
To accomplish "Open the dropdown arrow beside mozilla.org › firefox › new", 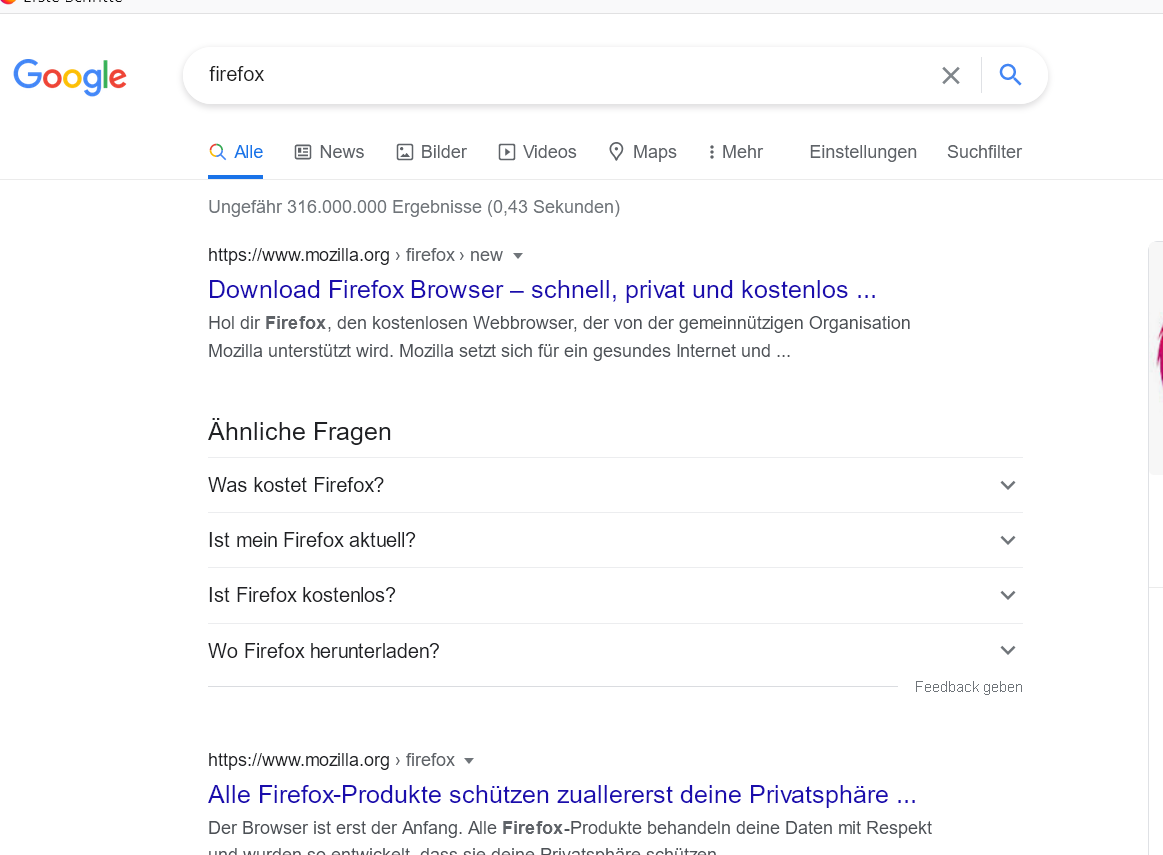I will [518, 256].
